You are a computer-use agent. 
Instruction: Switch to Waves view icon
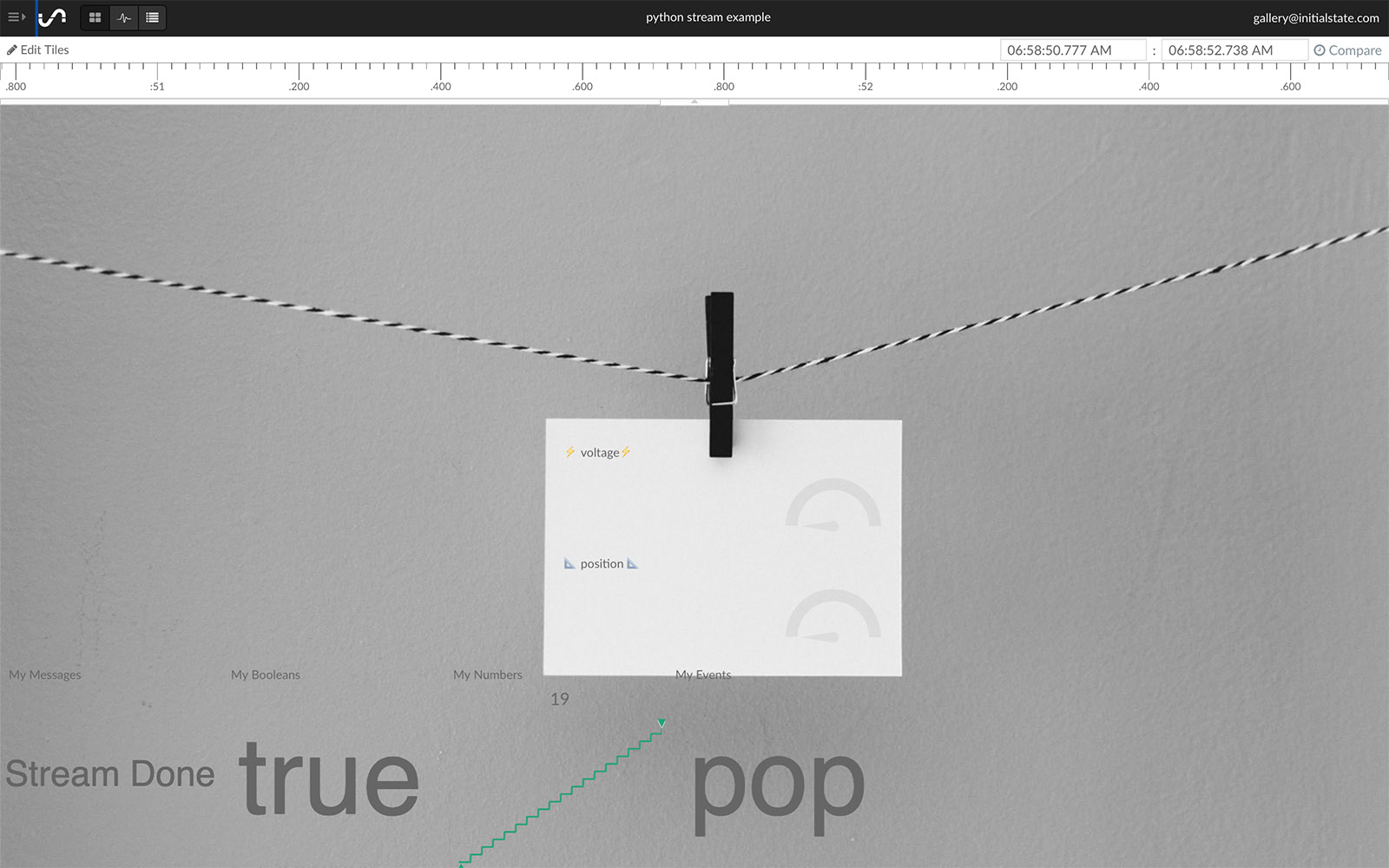pyautogui.click(x=124, y=17)
